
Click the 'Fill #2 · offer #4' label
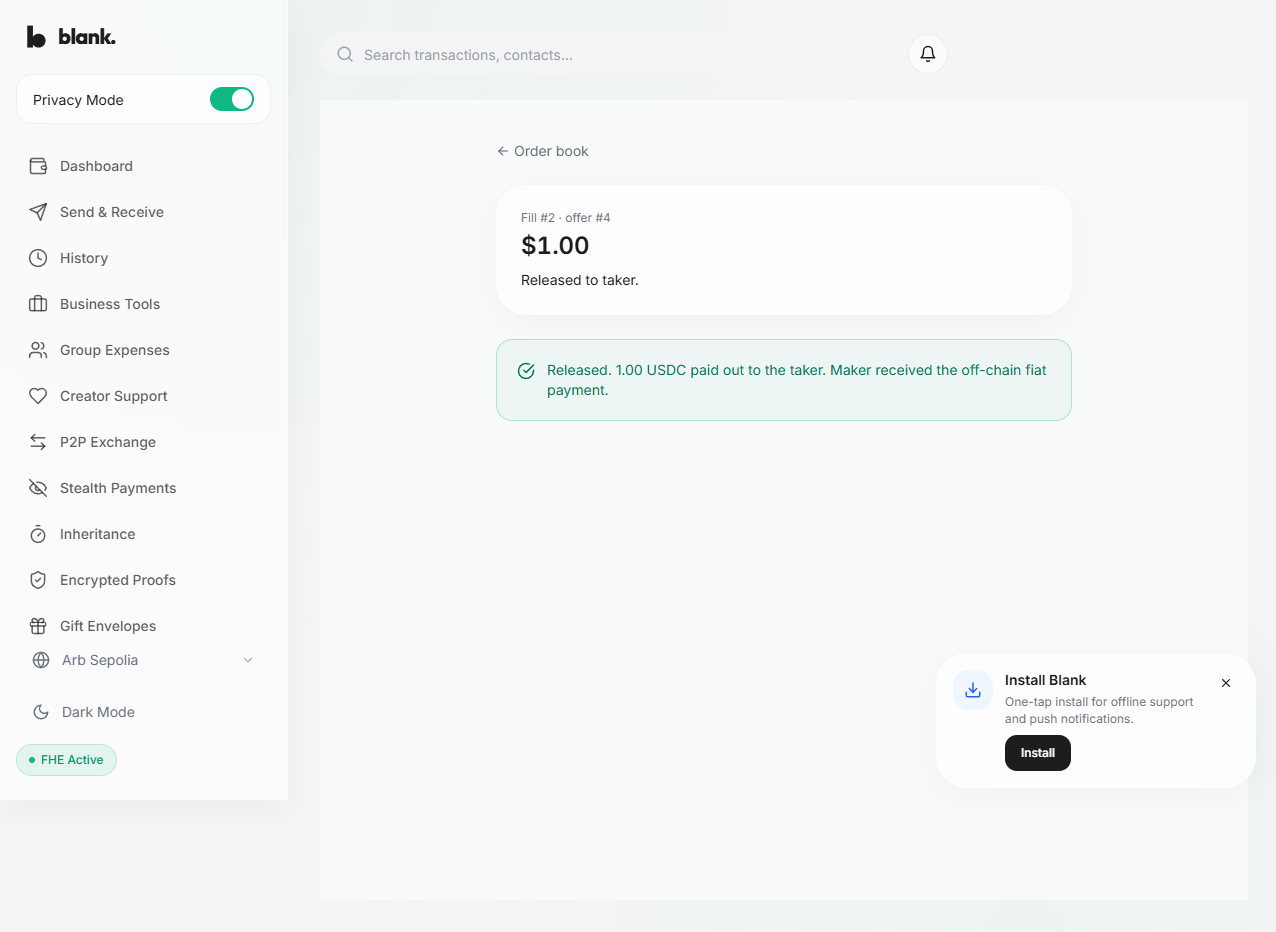(x=565, y=217)
